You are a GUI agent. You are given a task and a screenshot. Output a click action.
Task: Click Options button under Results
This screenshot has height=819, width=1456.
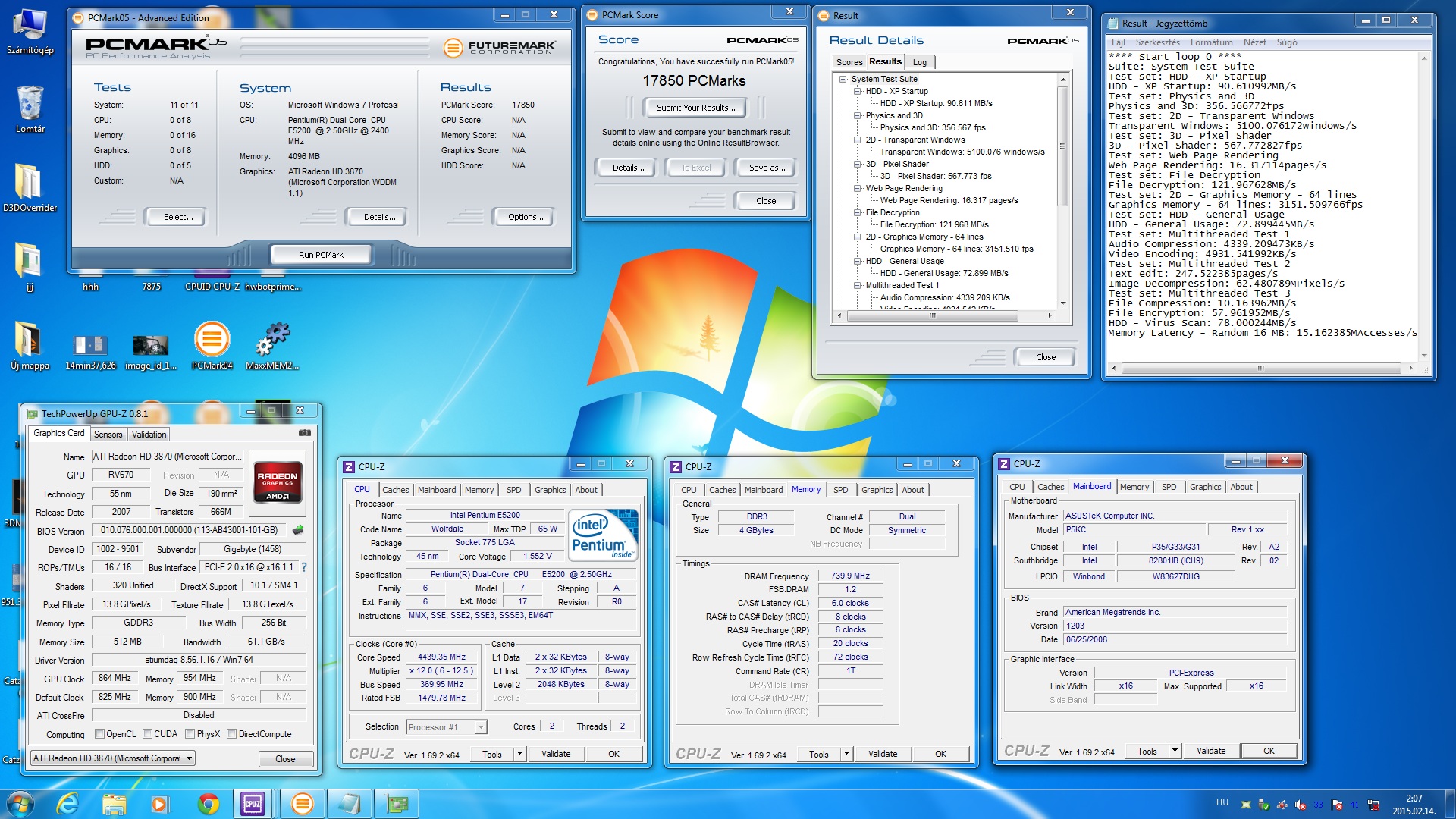[526, 217]
